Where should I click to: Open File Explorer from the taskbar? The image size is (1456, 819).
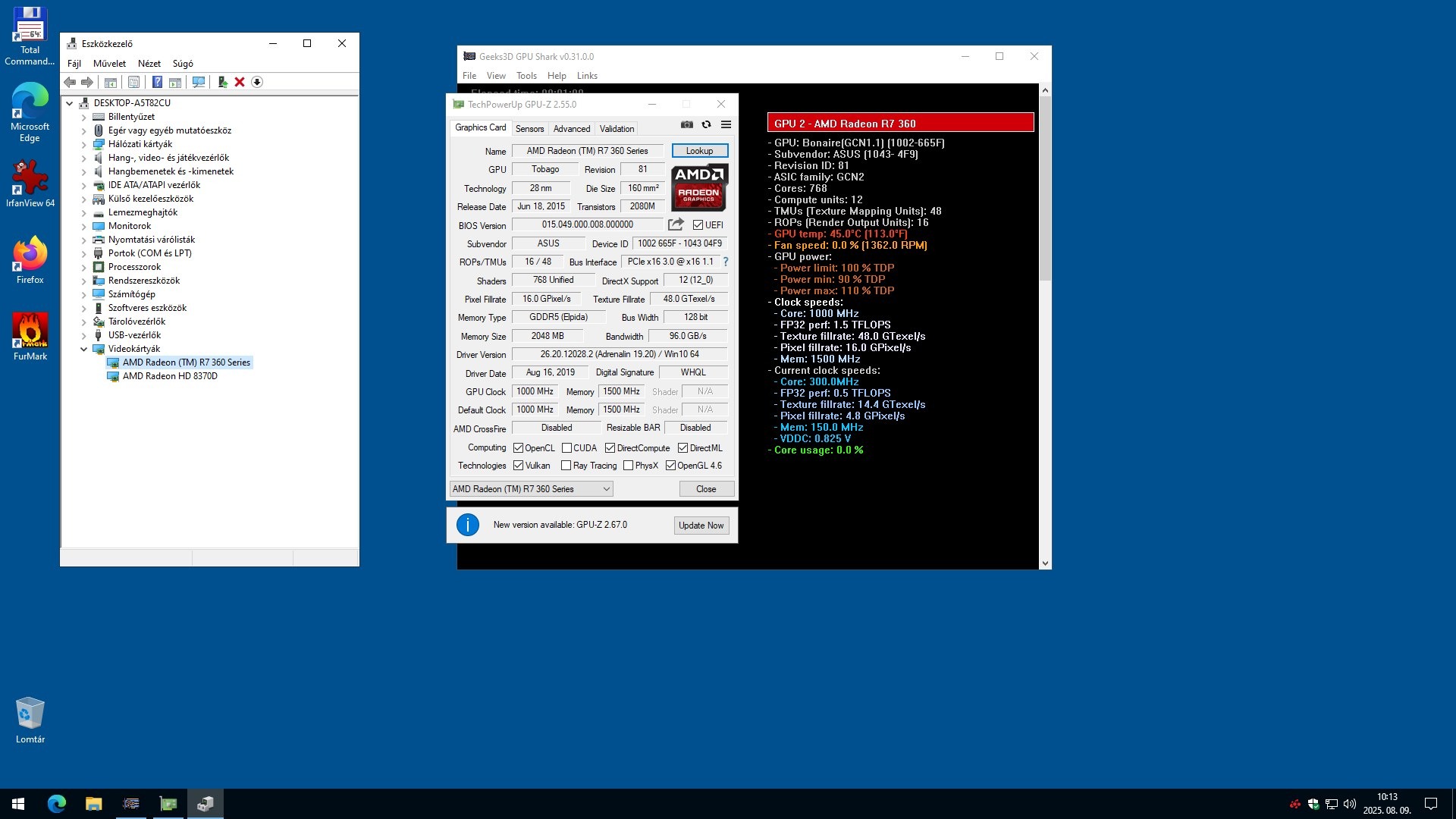[93, 804]
